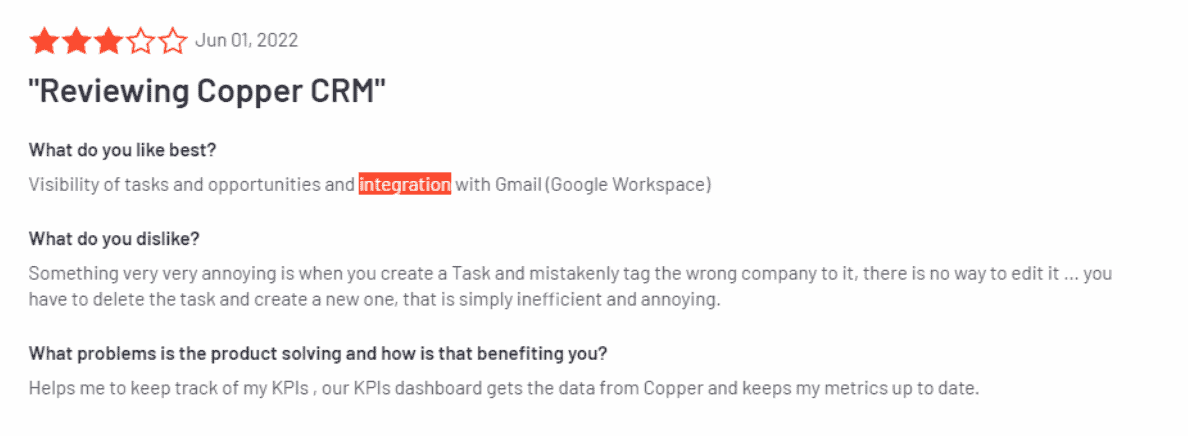Click the "What do you dislike?" heading
The width and height of the screenshot is (1188, 436).
pos(114,239)
